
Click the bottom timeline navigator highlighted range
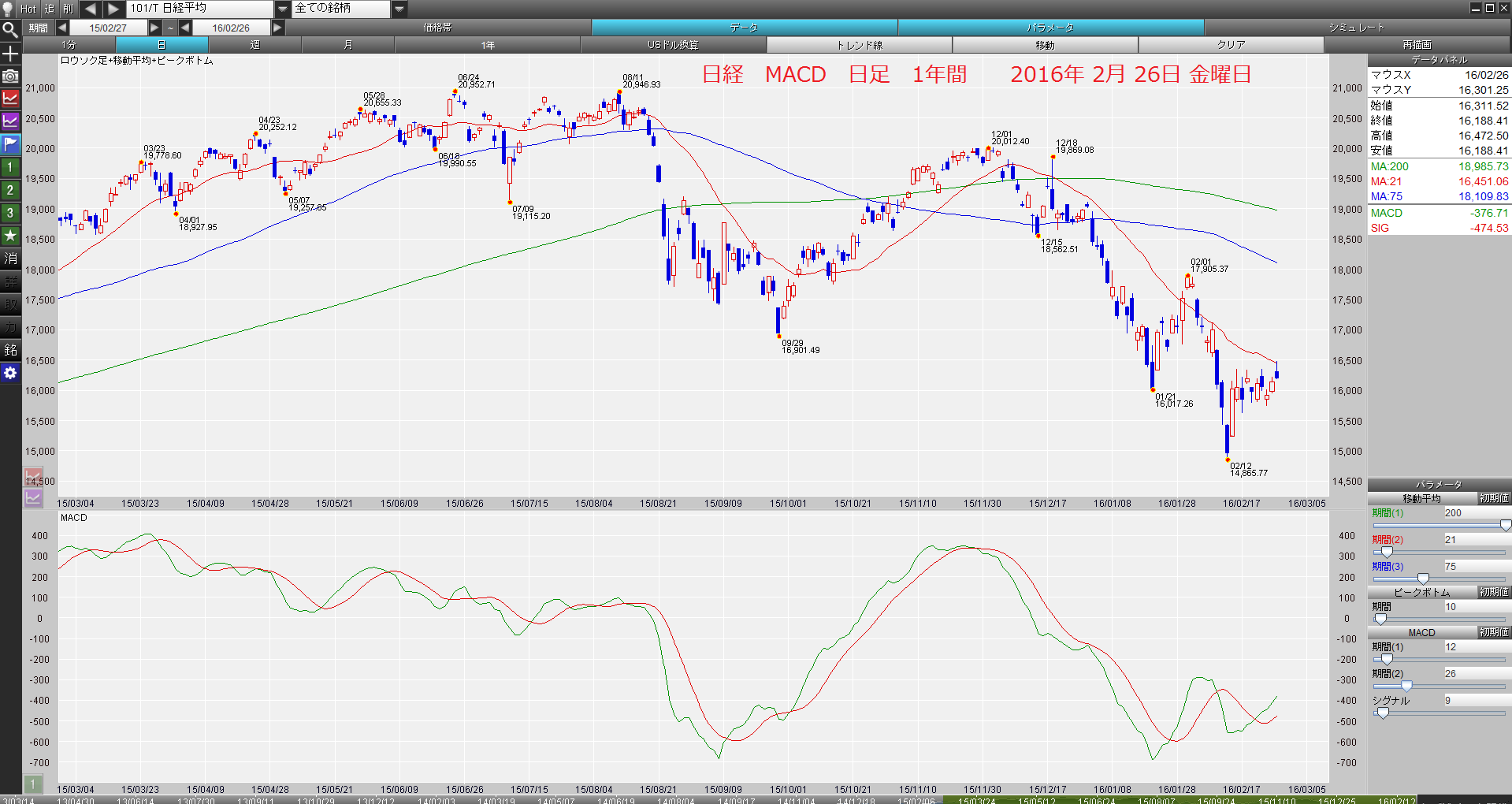[x=1180, y=800]
